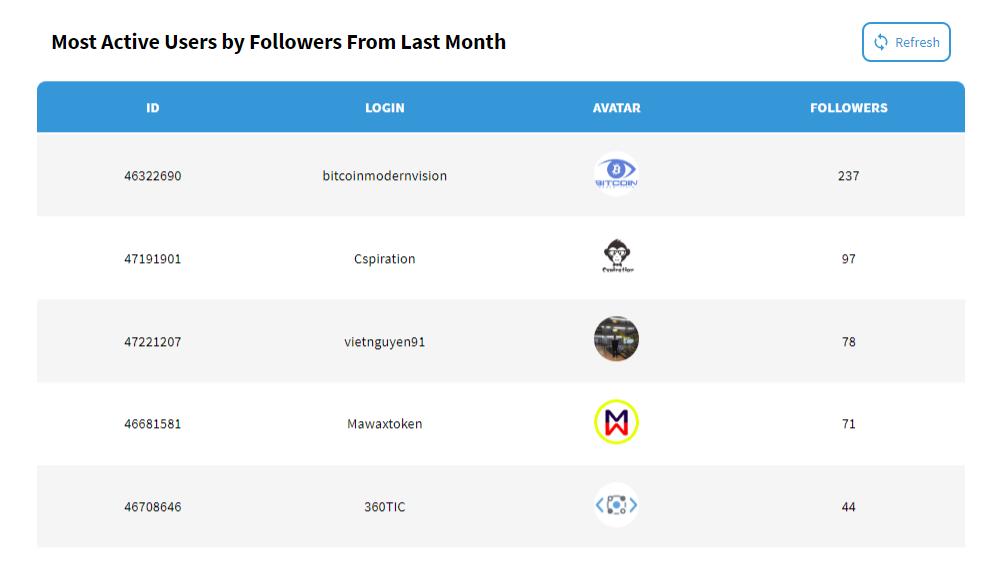
Task: Click the LOGIN column header
Action: (x=385, y=108)
